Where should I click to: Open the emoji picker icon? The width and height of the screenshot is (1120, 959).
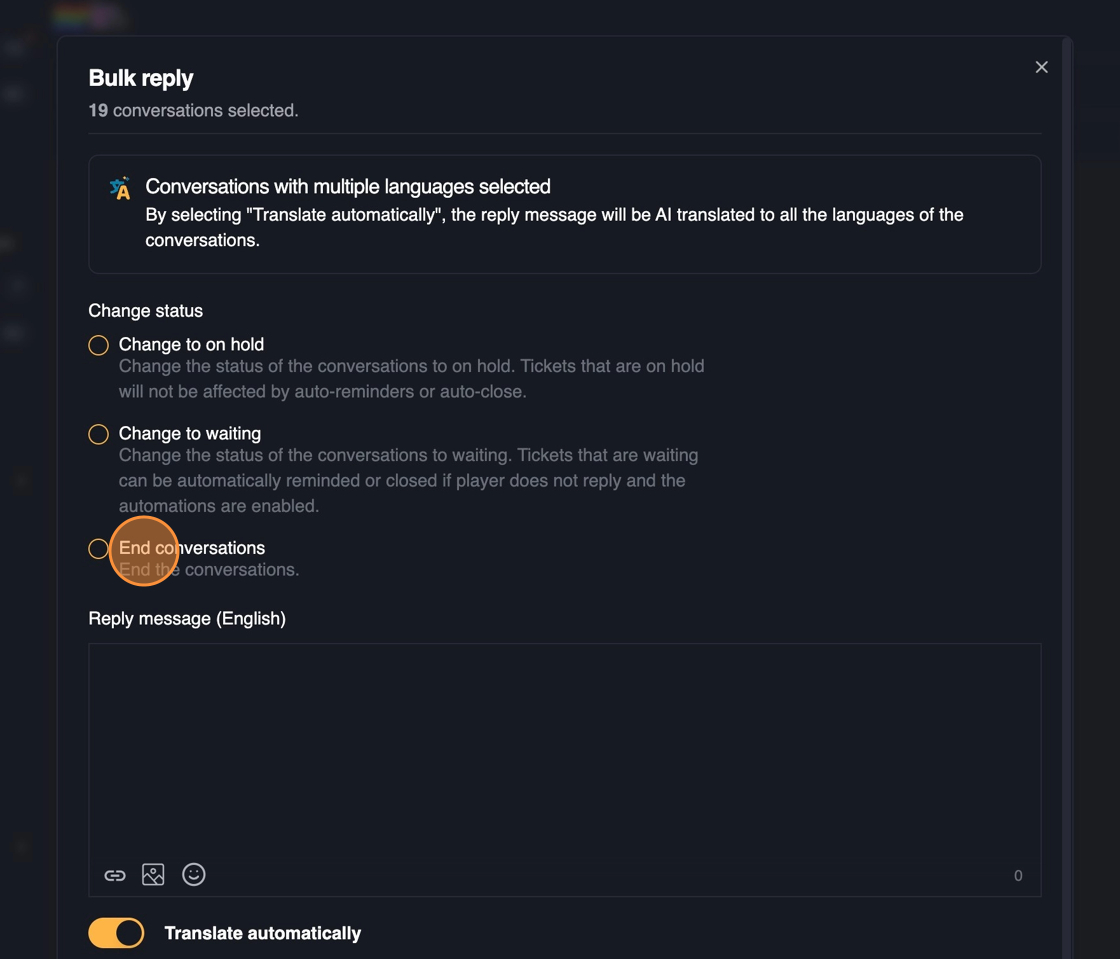tap(194, 875)
